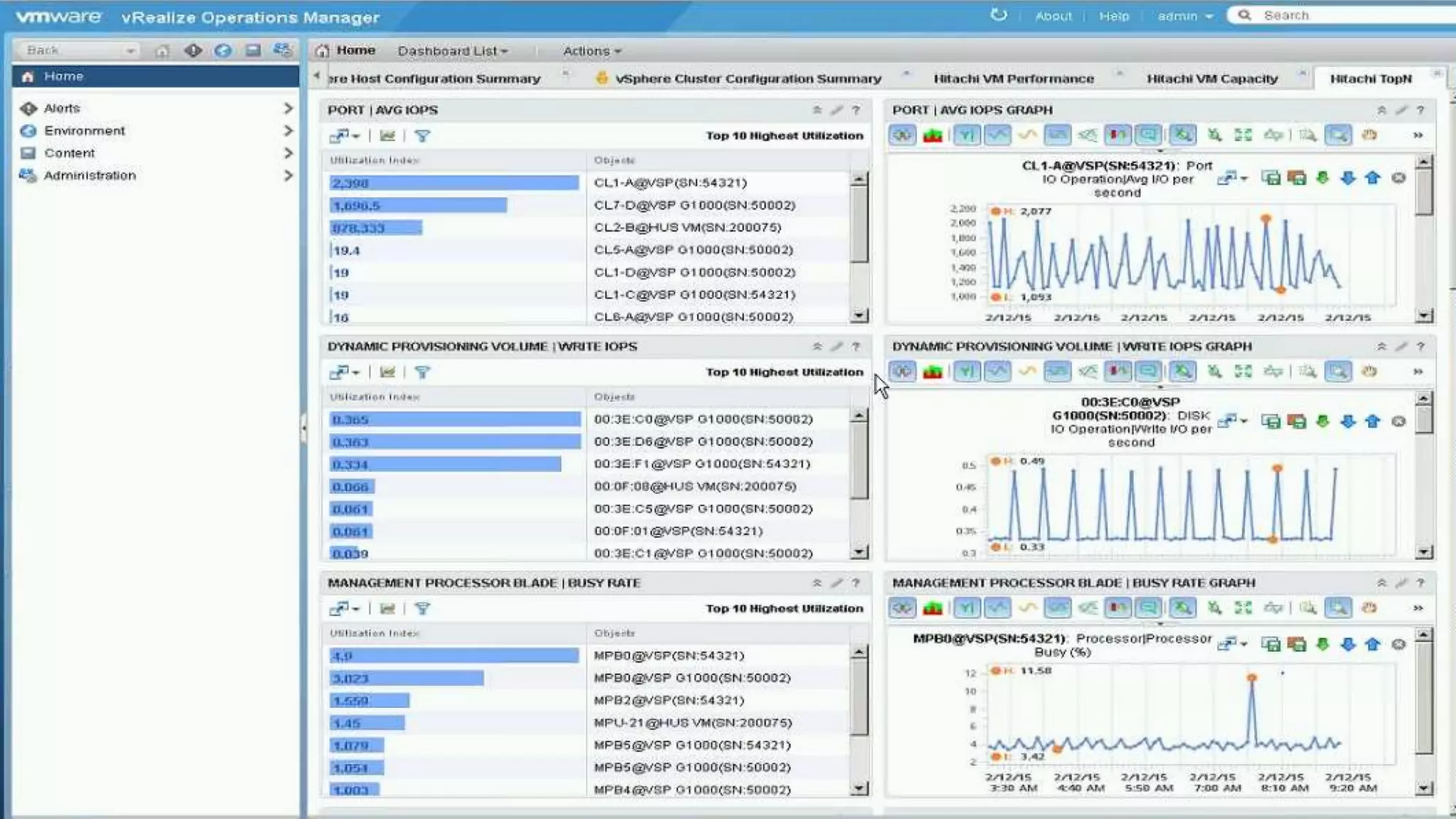Click the About link in the header
The image size is (1456, 819).
[1053, 16]
